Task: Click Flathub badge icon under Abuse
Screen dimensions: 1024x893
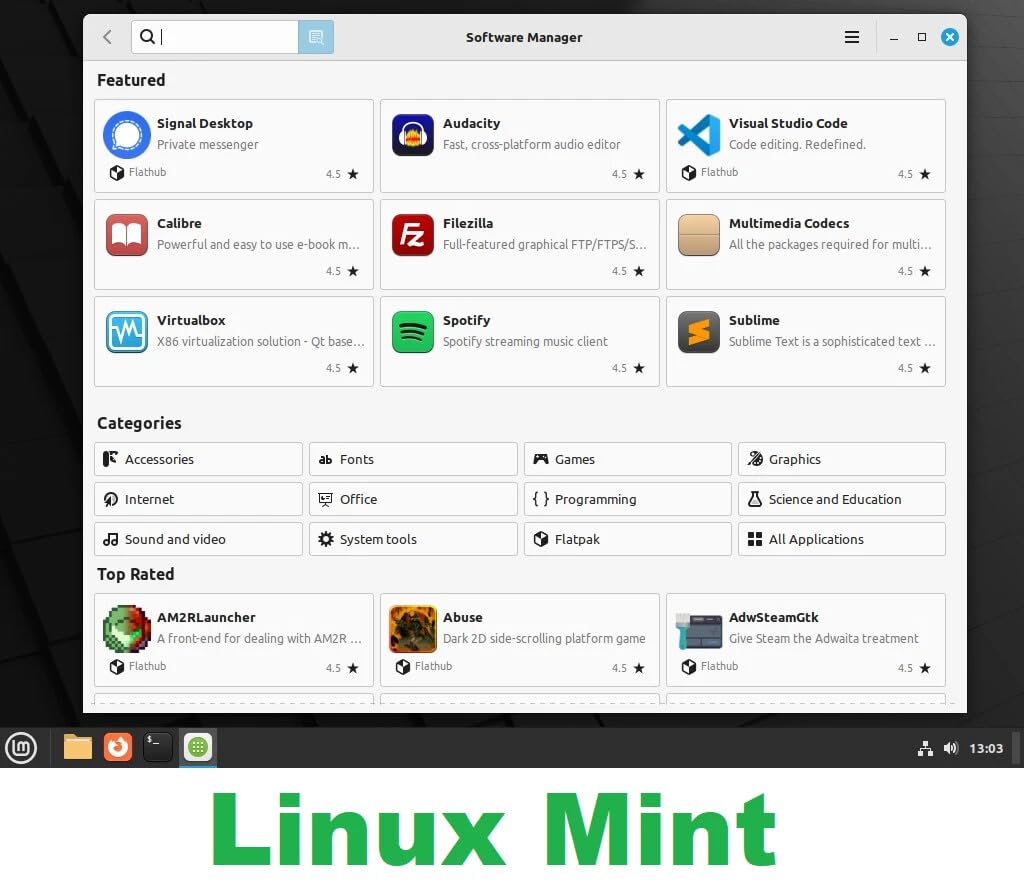Action: pos(403,666)
